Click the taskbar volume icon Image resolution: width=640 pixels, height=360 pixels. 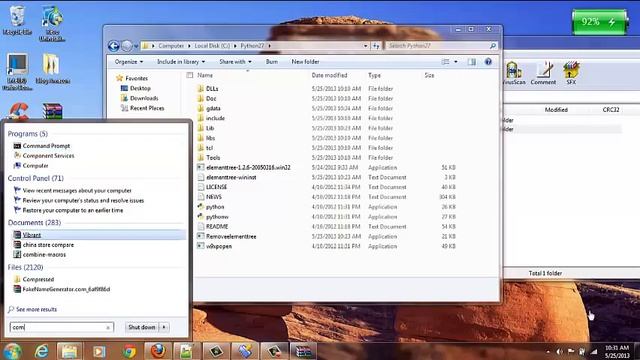tap(559, 351)
